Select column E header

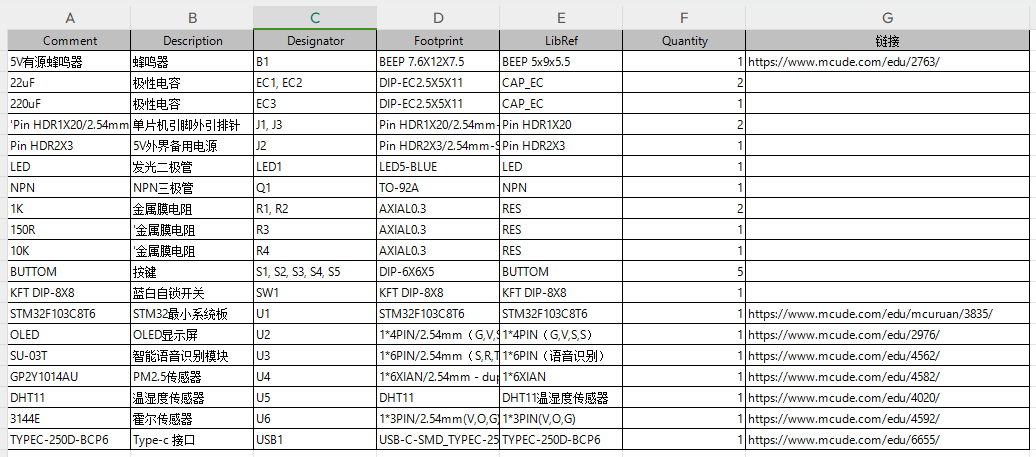coord(561,18)
